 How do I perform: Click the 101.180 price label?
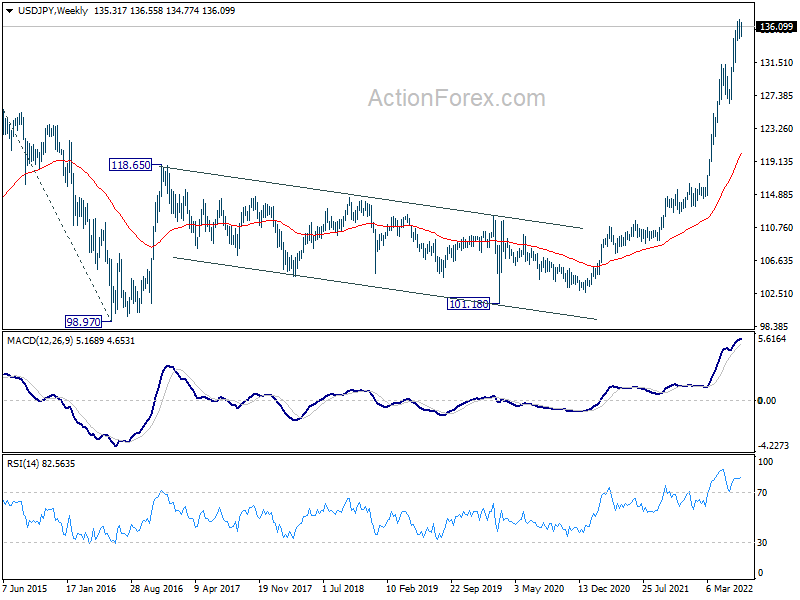point(468,304)
